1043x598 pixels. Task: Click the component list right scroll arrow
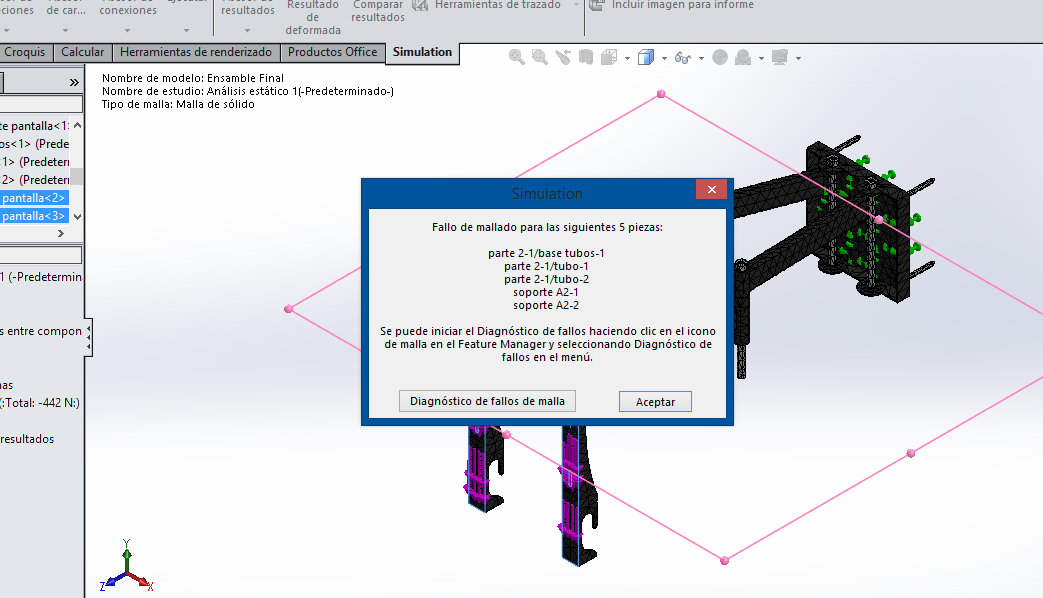point(61,233)
